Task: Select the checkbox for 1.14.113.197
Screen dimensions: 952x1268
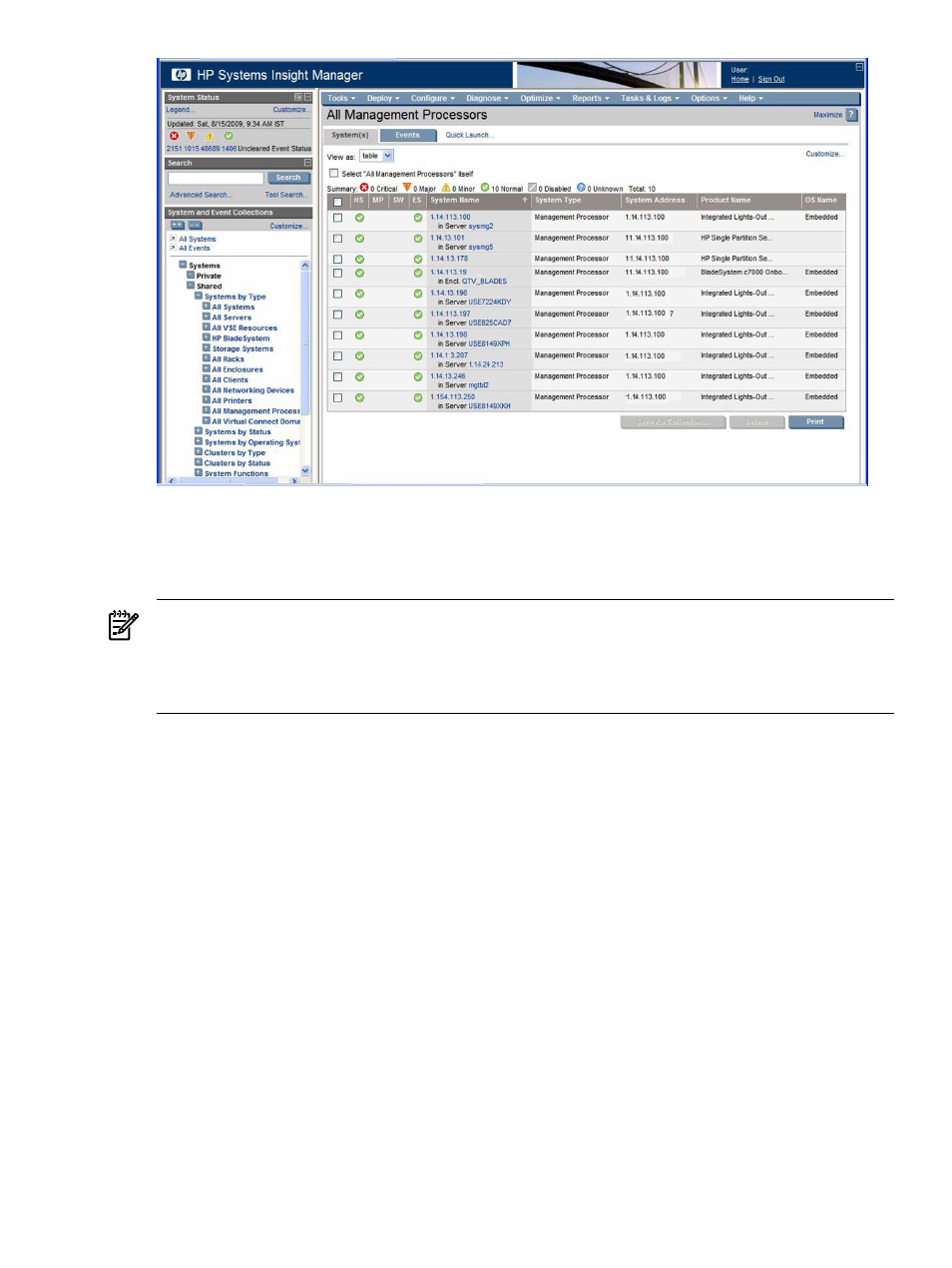Action: (337, 315)
